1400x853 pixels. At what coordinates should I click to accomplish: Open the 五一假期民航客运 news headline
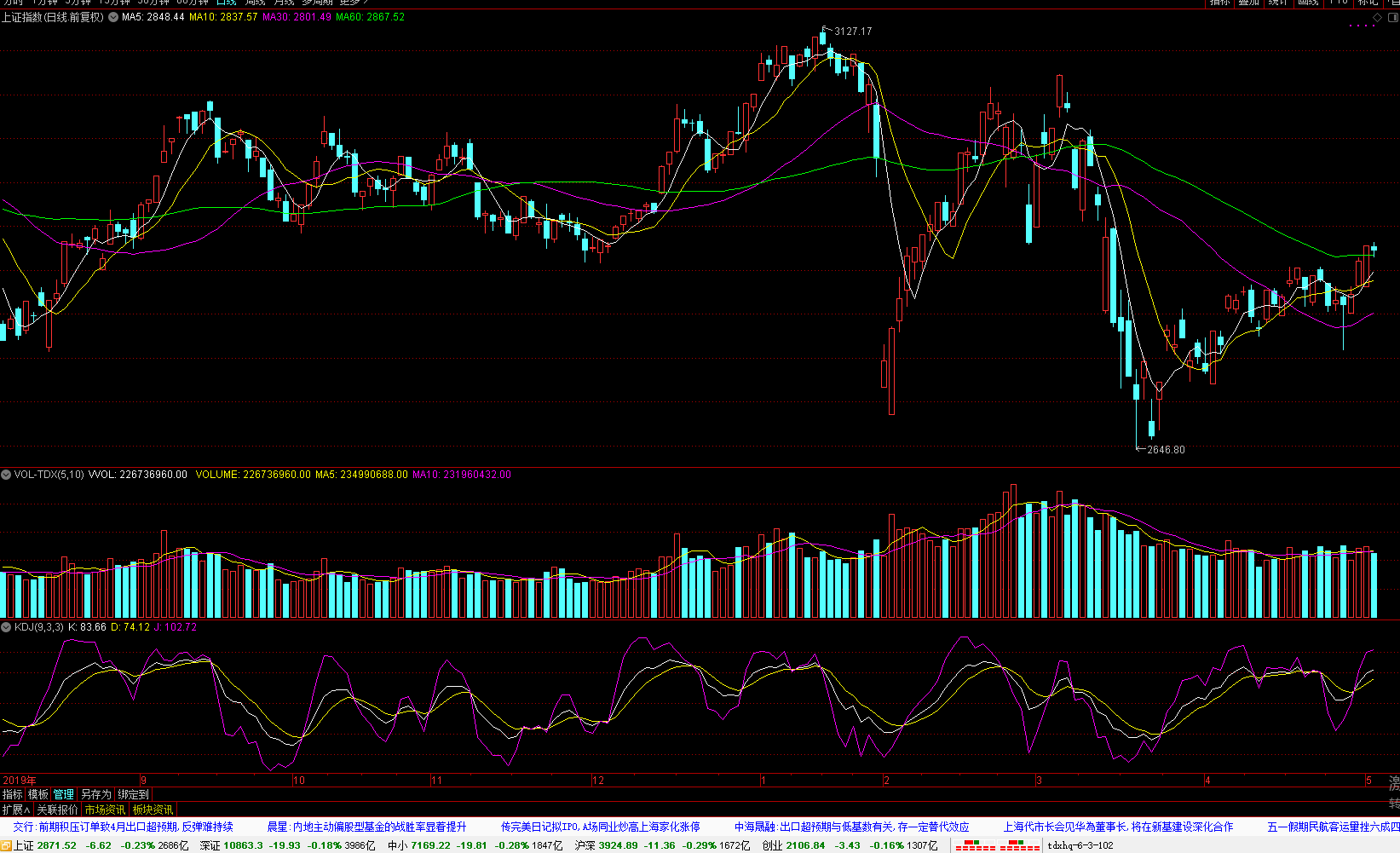pos(1334,827)
